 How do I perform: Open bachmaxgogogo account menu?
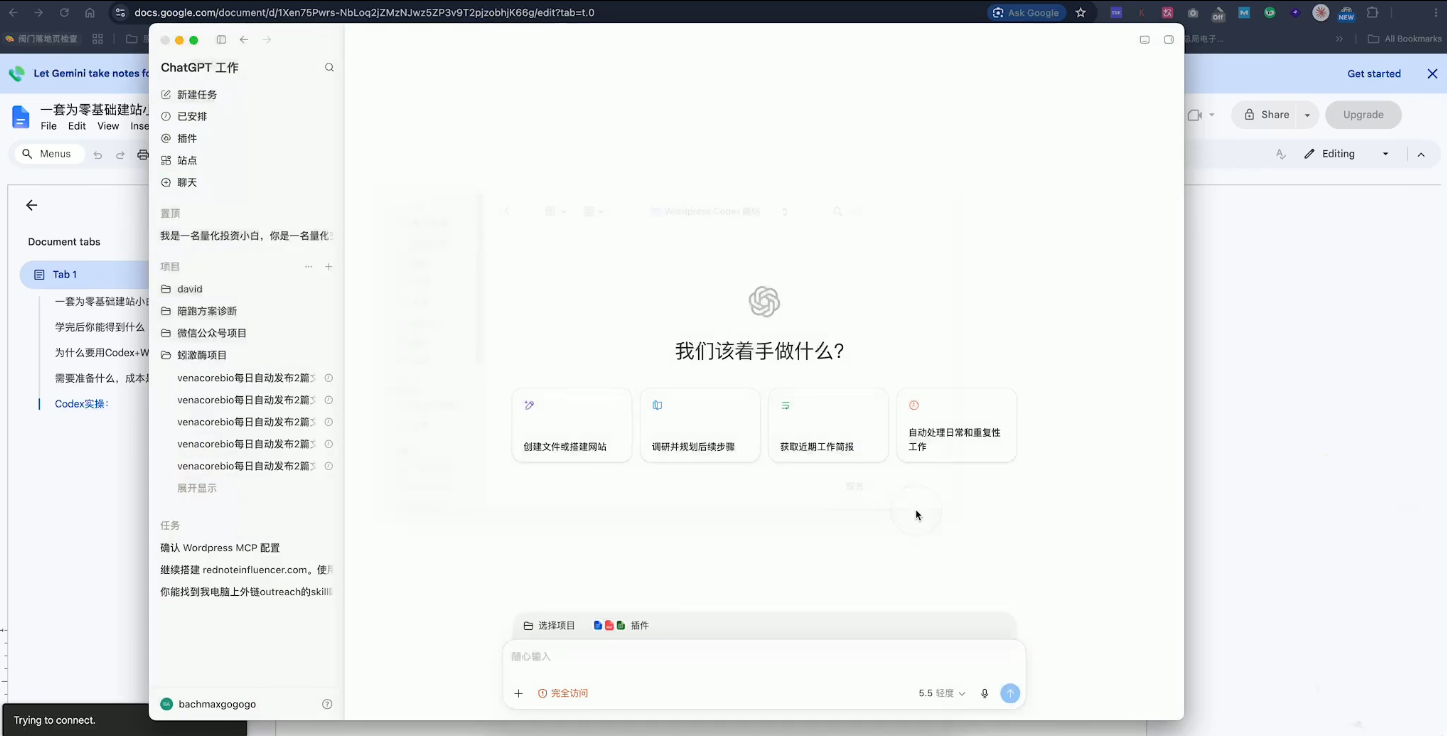[x=208, y=704]
